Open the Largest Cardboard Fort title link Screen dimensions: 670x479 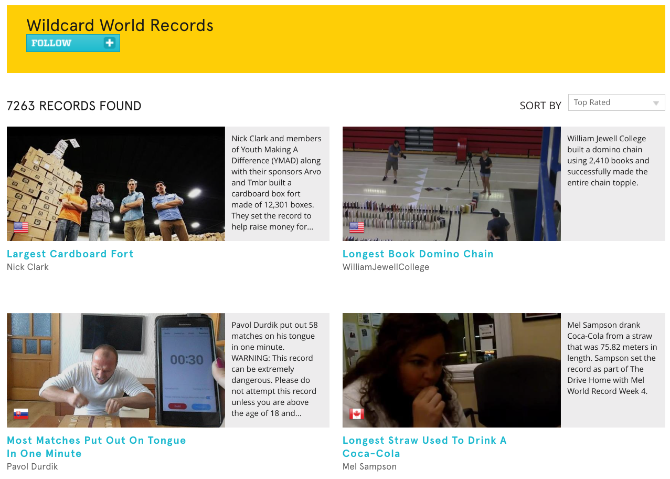(x=70, y=254)
